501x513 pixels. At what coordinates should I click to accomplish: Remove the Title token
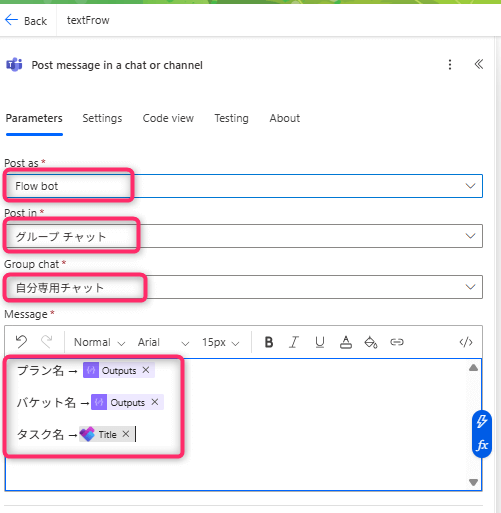[126, 434]
